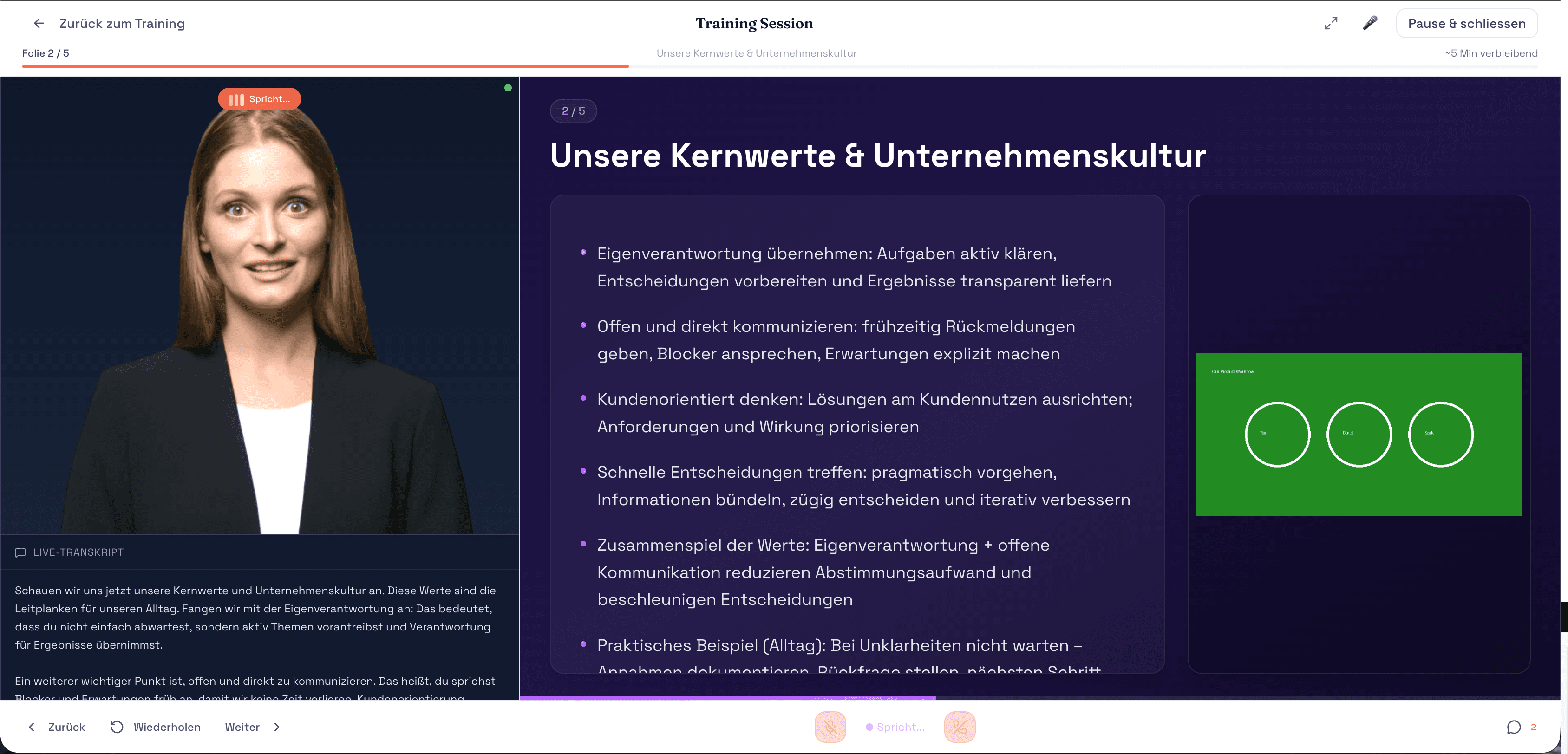This screenshot has height=754, width=1568.
Task: Click the right chevron next to Weiter
Action: pos(277,727)
